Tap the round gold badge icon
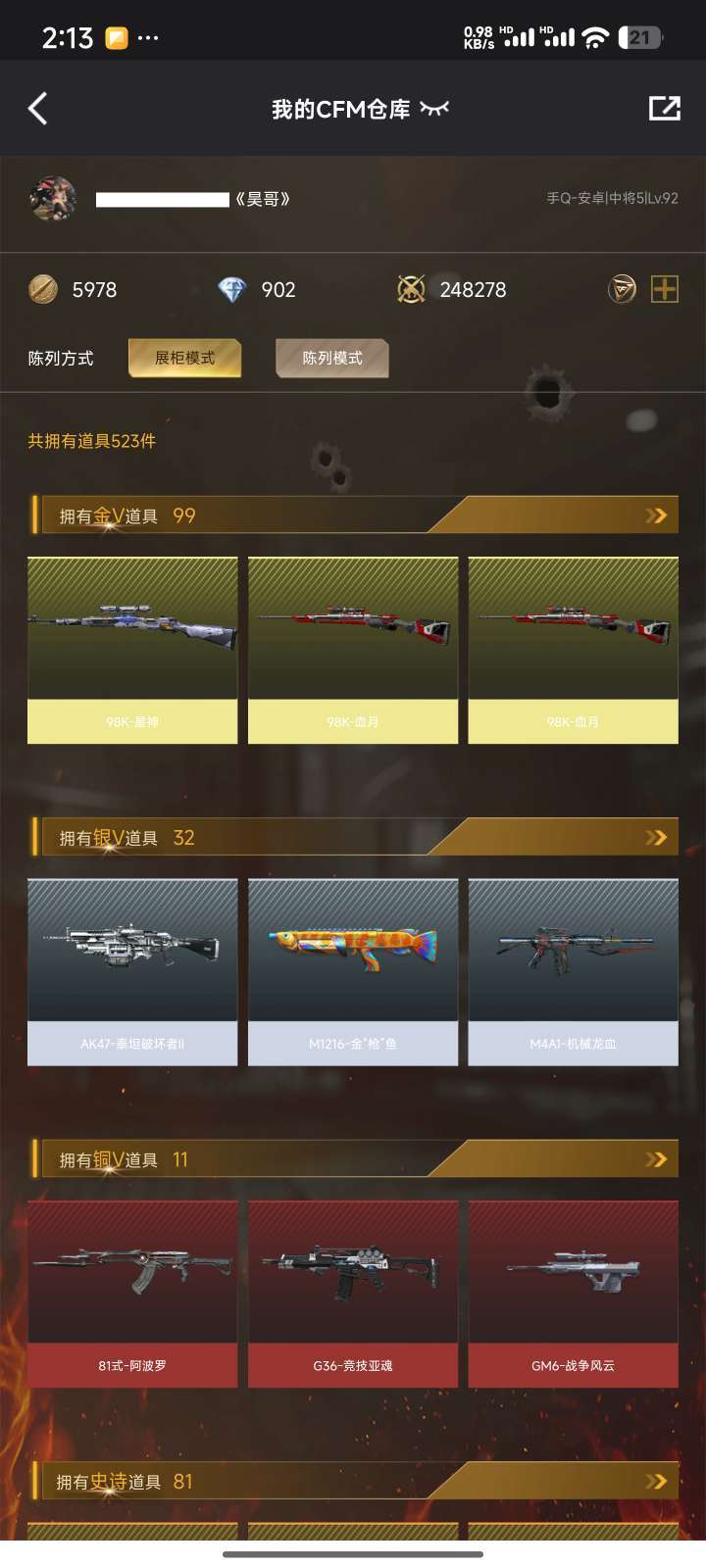 click(622, 289)
